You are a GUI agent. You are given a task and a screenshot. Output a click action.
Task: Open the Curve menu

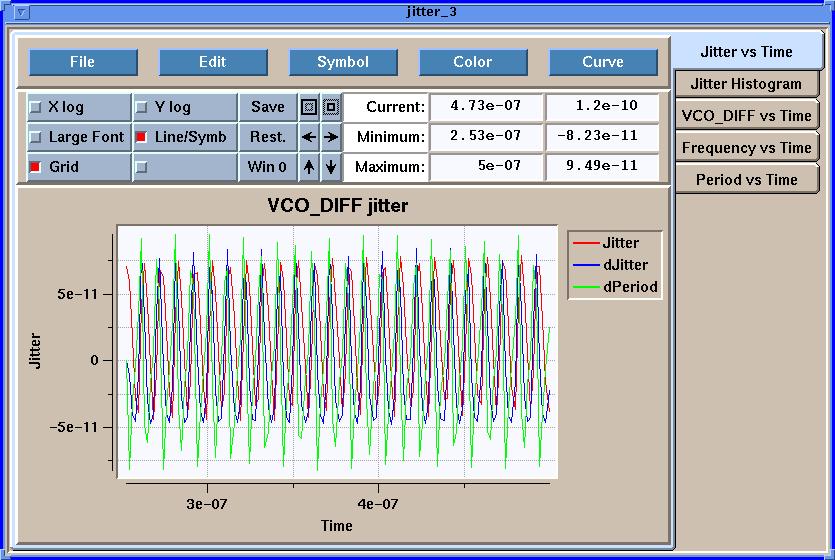603,62
